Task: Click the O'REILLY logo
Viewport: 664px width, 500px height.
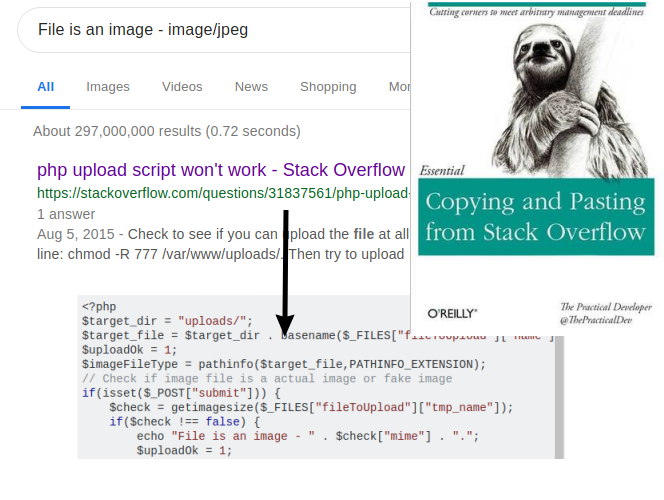Action: (x=452, y=314)
